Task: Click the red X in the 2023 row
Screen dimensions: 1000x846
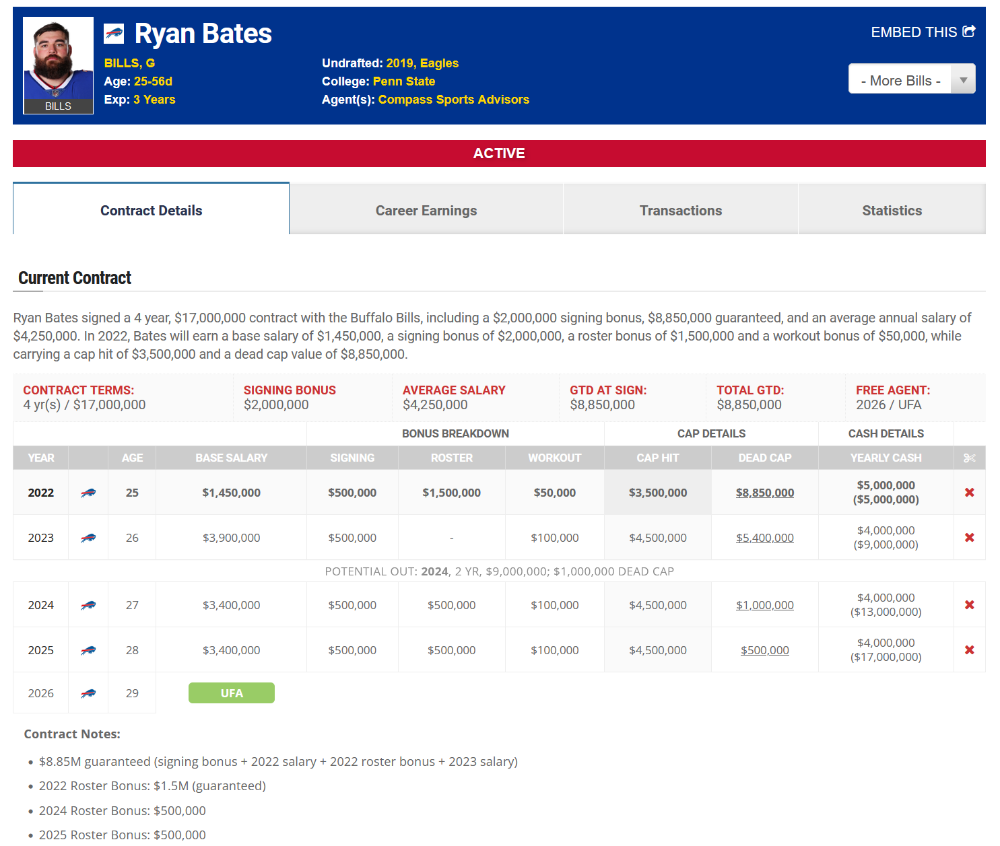Action: point(969,537)
